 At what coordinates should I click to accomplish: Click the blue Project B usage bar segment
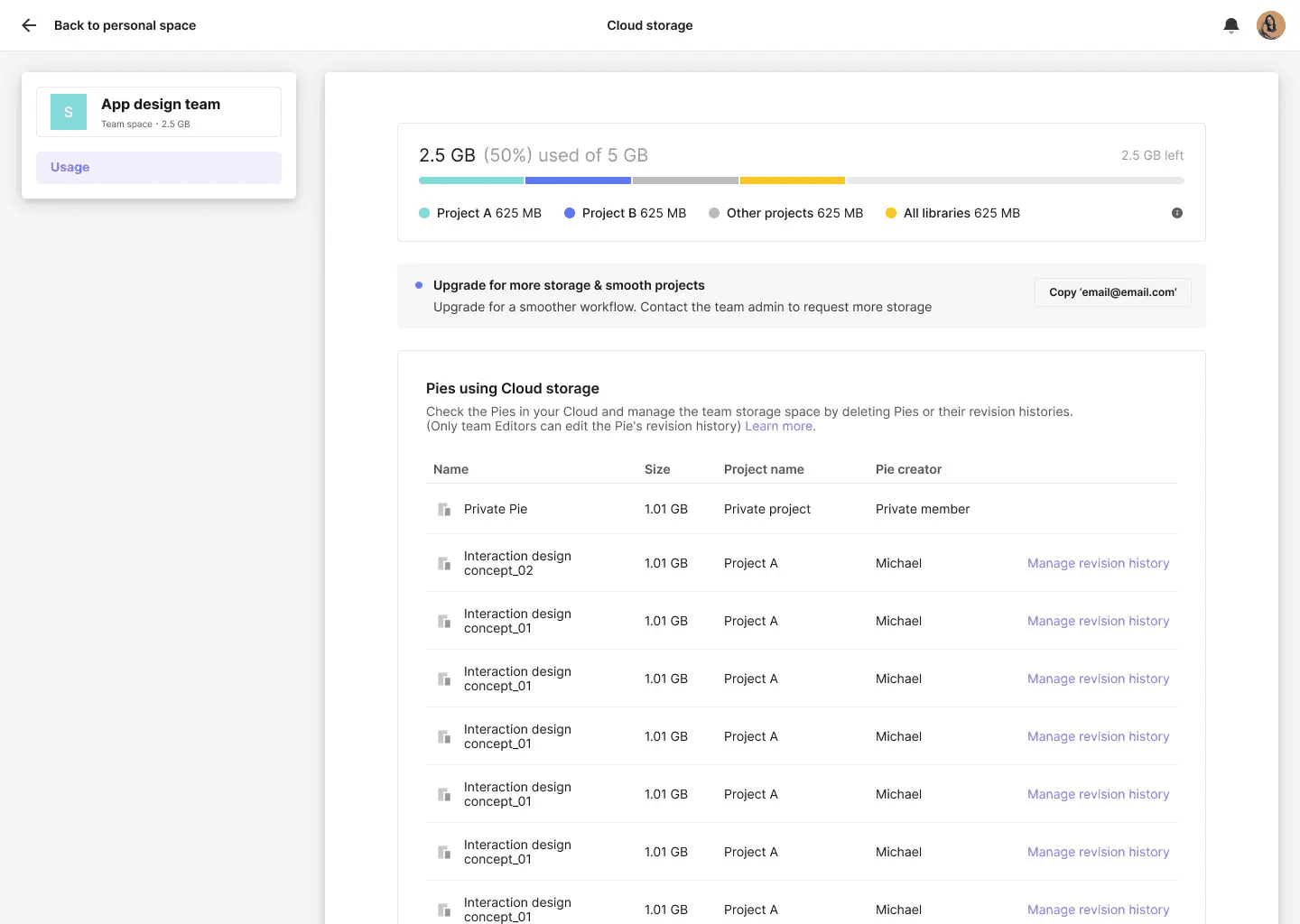578,180
